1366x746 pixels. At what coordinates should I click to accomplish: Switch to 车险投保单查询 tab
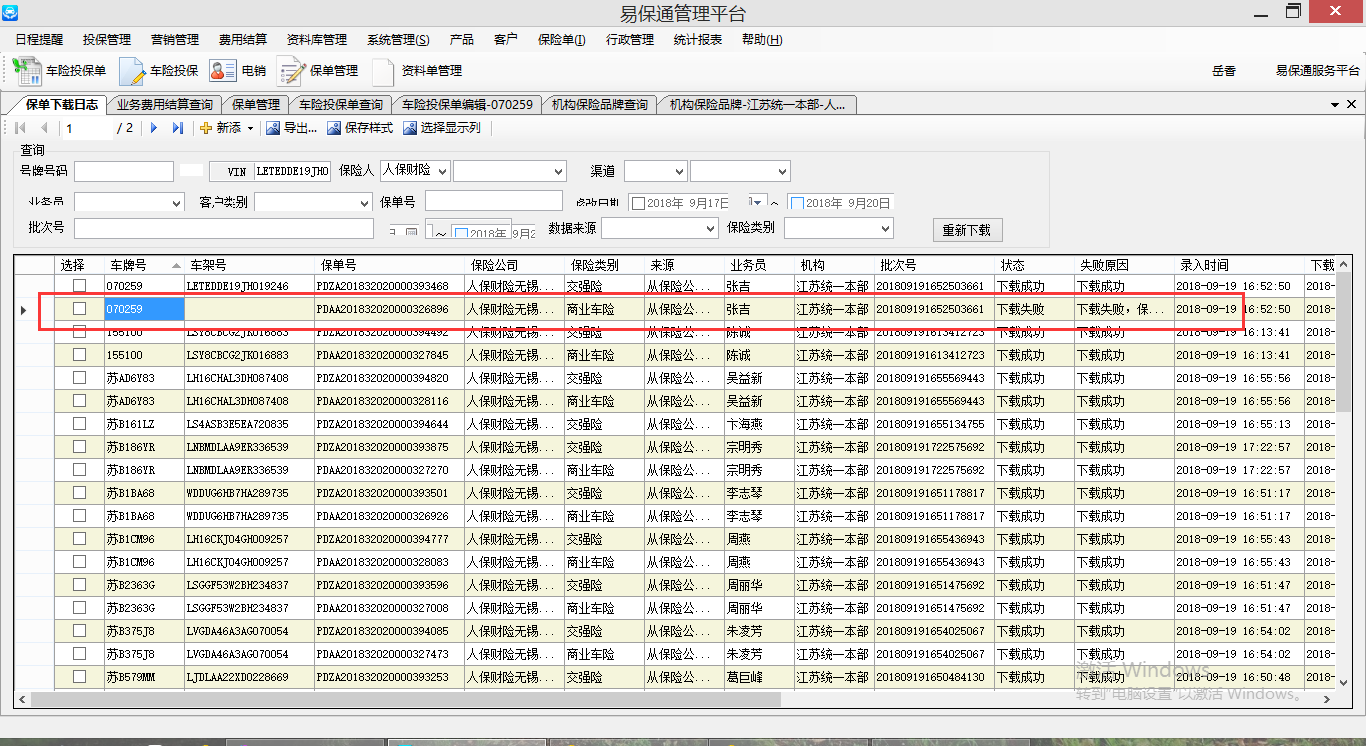pyautogui.click(x=341, y=104)
